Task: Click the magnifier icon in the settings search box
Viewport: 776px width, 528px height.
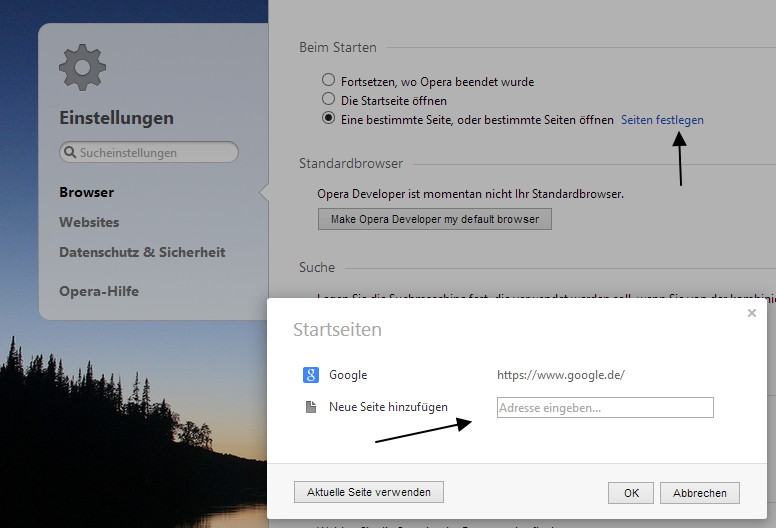Action: [70, 152]
